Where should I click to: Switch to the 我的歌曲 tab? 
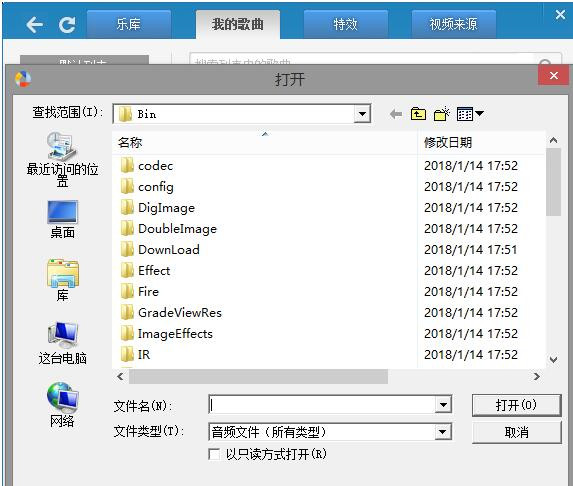tap(238, 24)
